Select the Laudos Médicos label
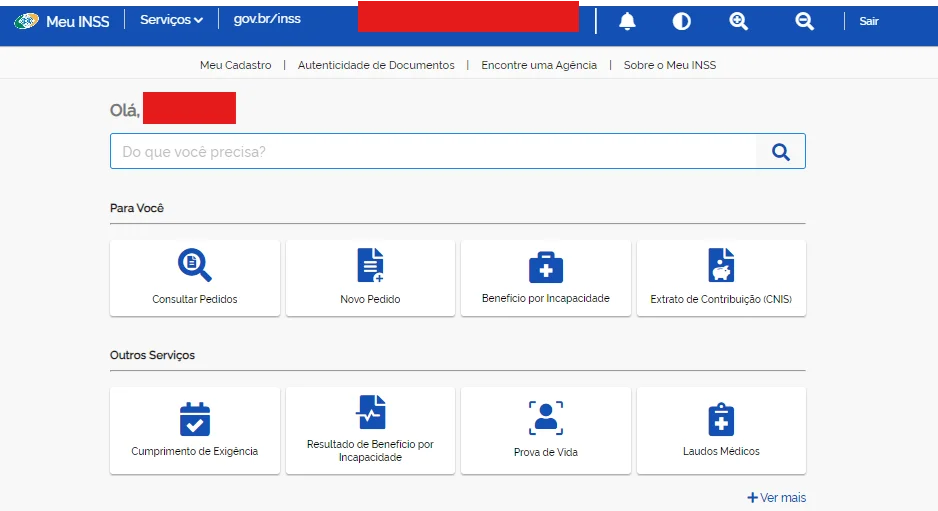 (721, 451)
